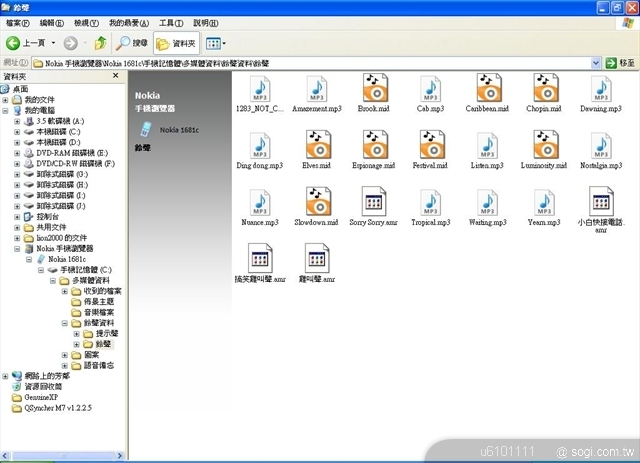Image resolution: width=640 pixels, height=463 pixels.
Task: Collapse the 多媒體資料 folder node
Action: tap(53, 280)
